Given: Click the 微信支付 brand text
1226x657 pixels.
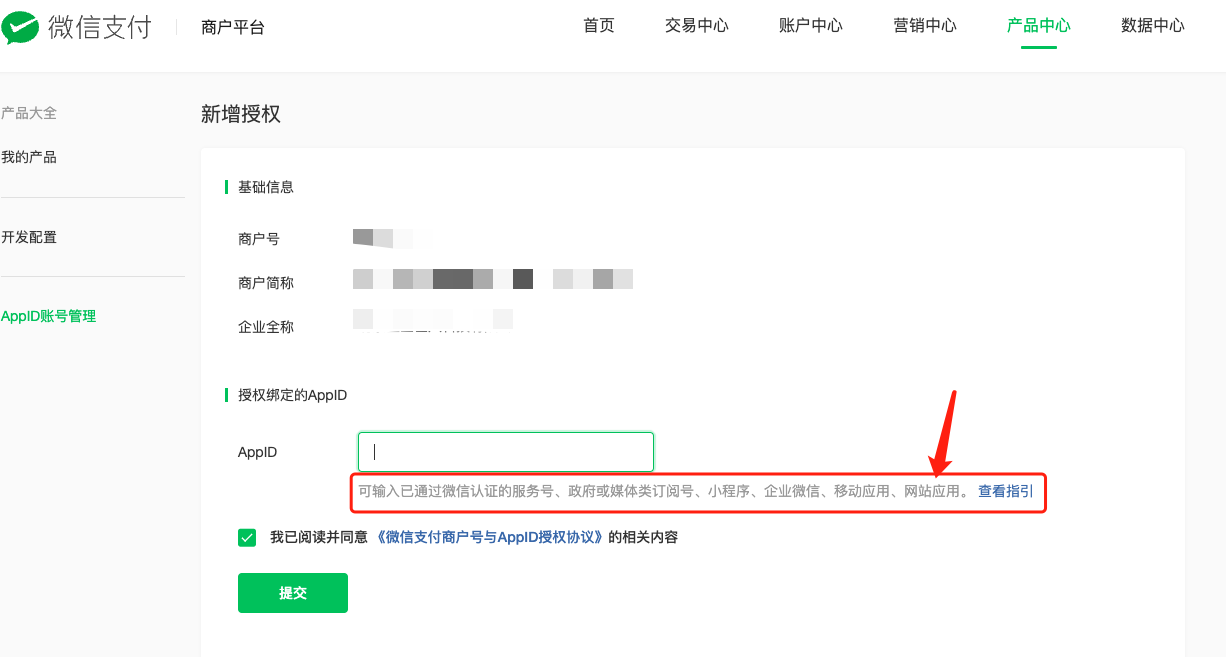Looking at the screenshot, I should pos(100,27).
